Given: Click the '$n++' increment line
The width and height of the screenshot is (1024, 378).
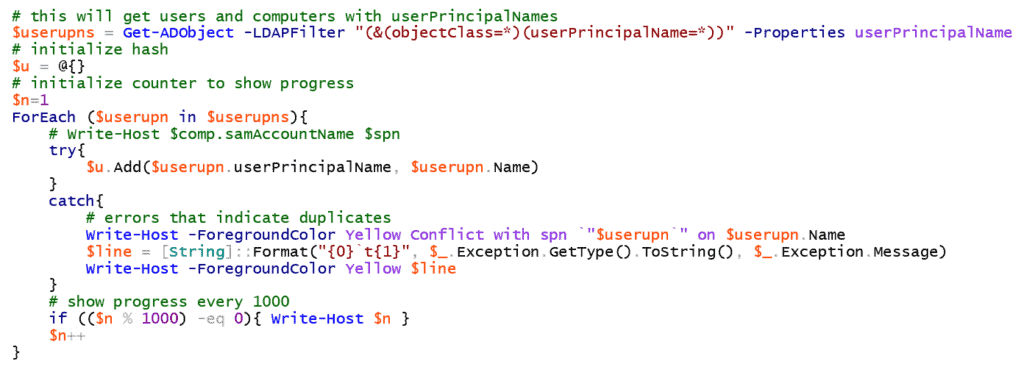Looking at the screenshot, I should click(67, 336).
